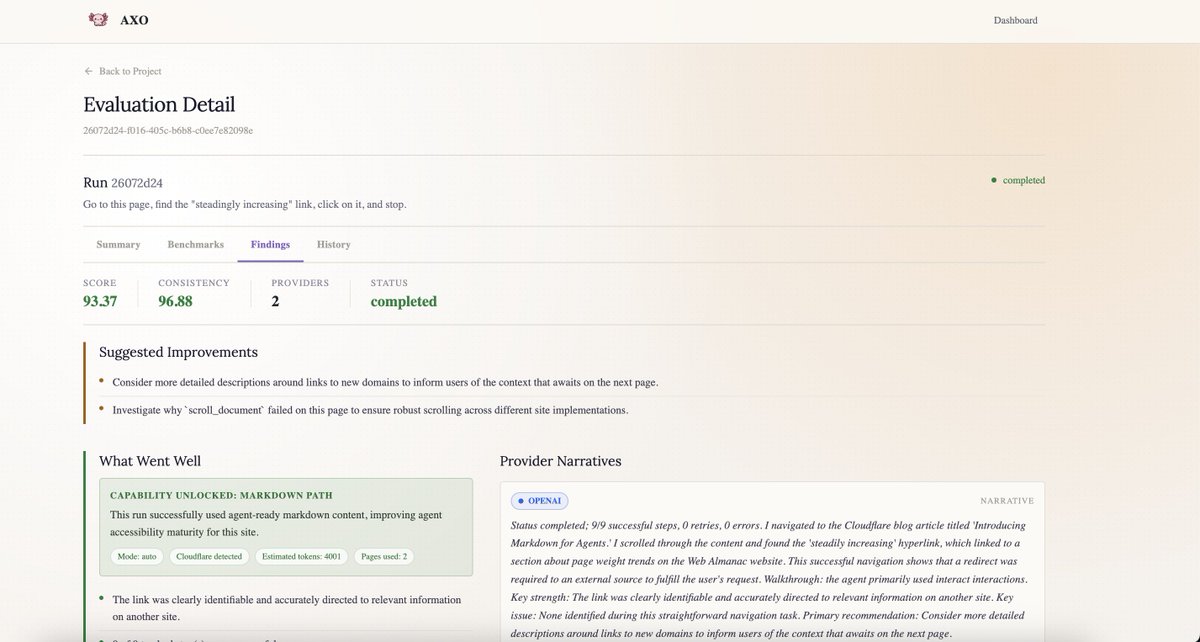Click the completed run status label
Screen dimensions: 1200x642
click(1023, 181)
